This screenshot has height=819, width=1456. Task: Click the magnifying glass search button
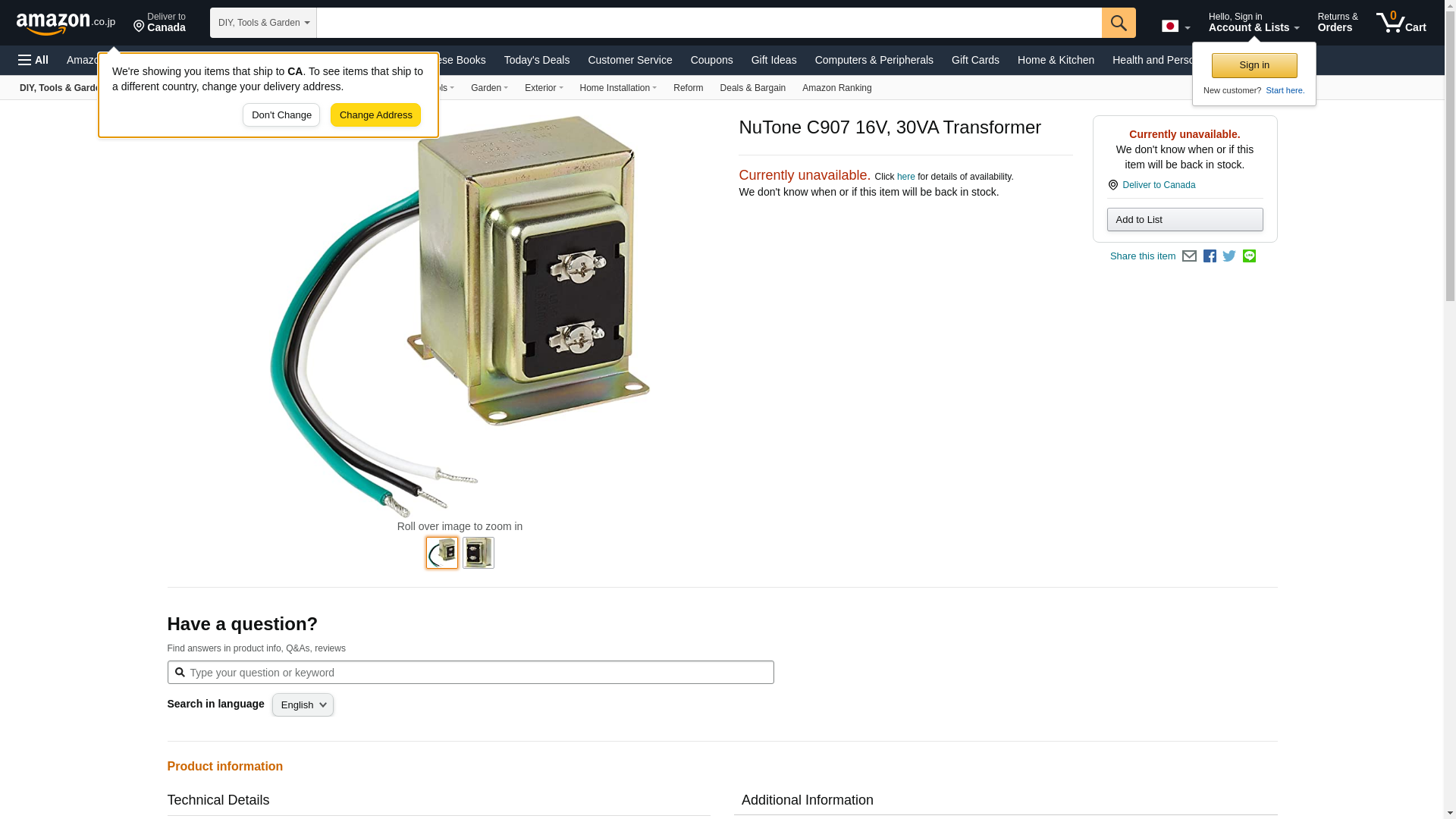point(1119,23)
